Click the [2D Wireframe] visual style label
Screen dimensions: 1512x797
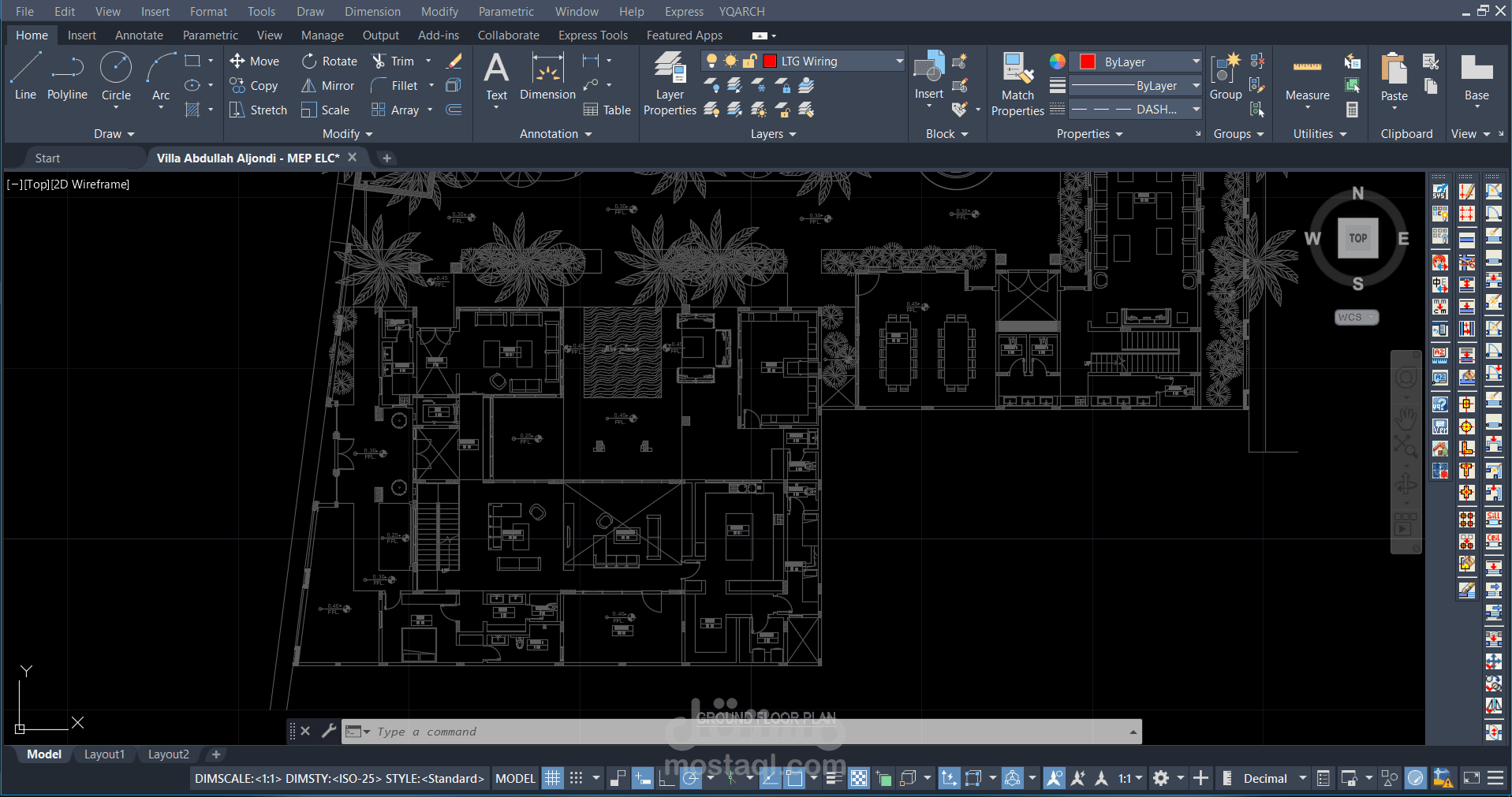[91, 184]
